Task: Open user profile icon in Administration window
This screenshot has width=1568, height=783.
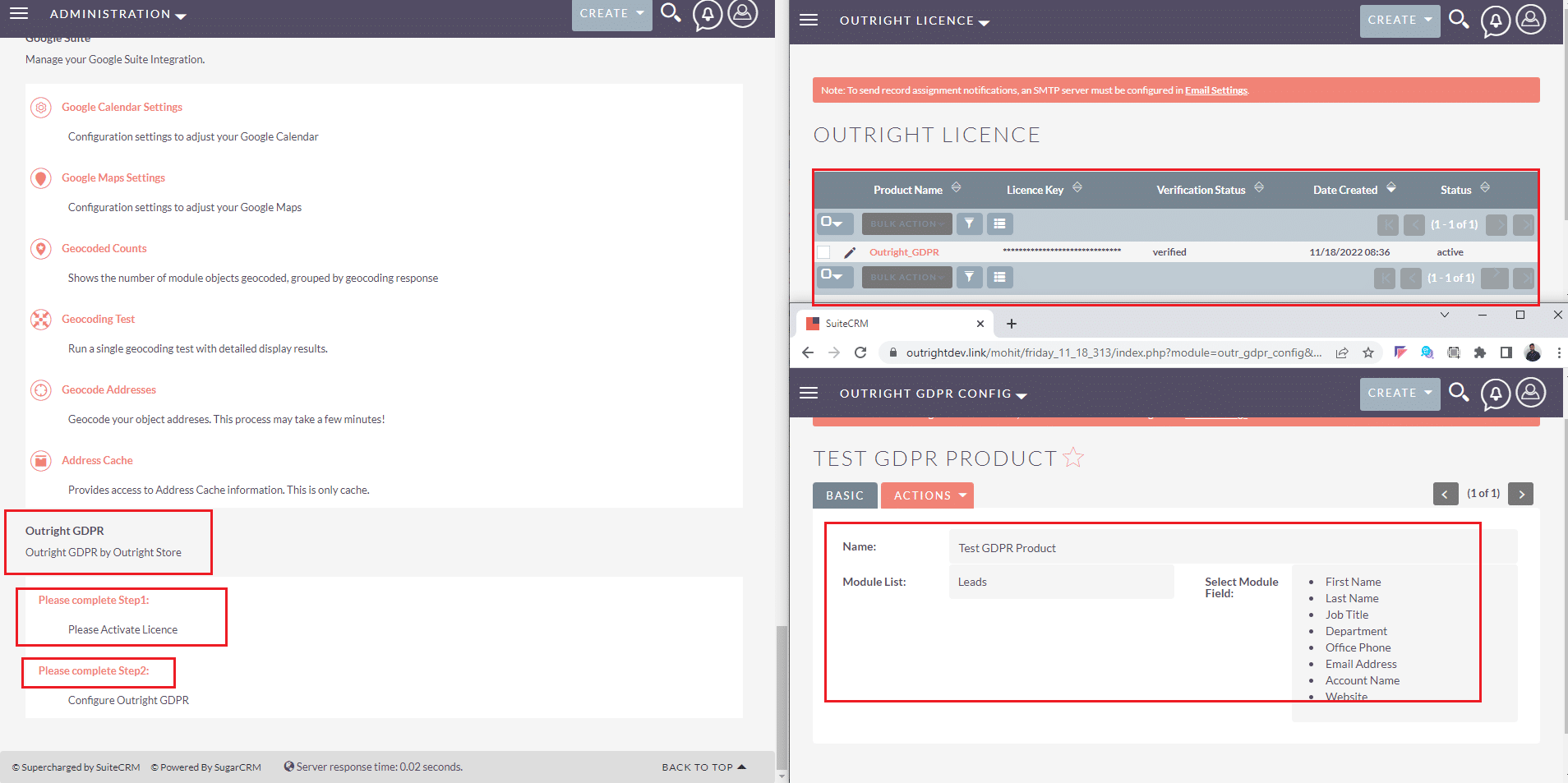Action: point(743,13)
